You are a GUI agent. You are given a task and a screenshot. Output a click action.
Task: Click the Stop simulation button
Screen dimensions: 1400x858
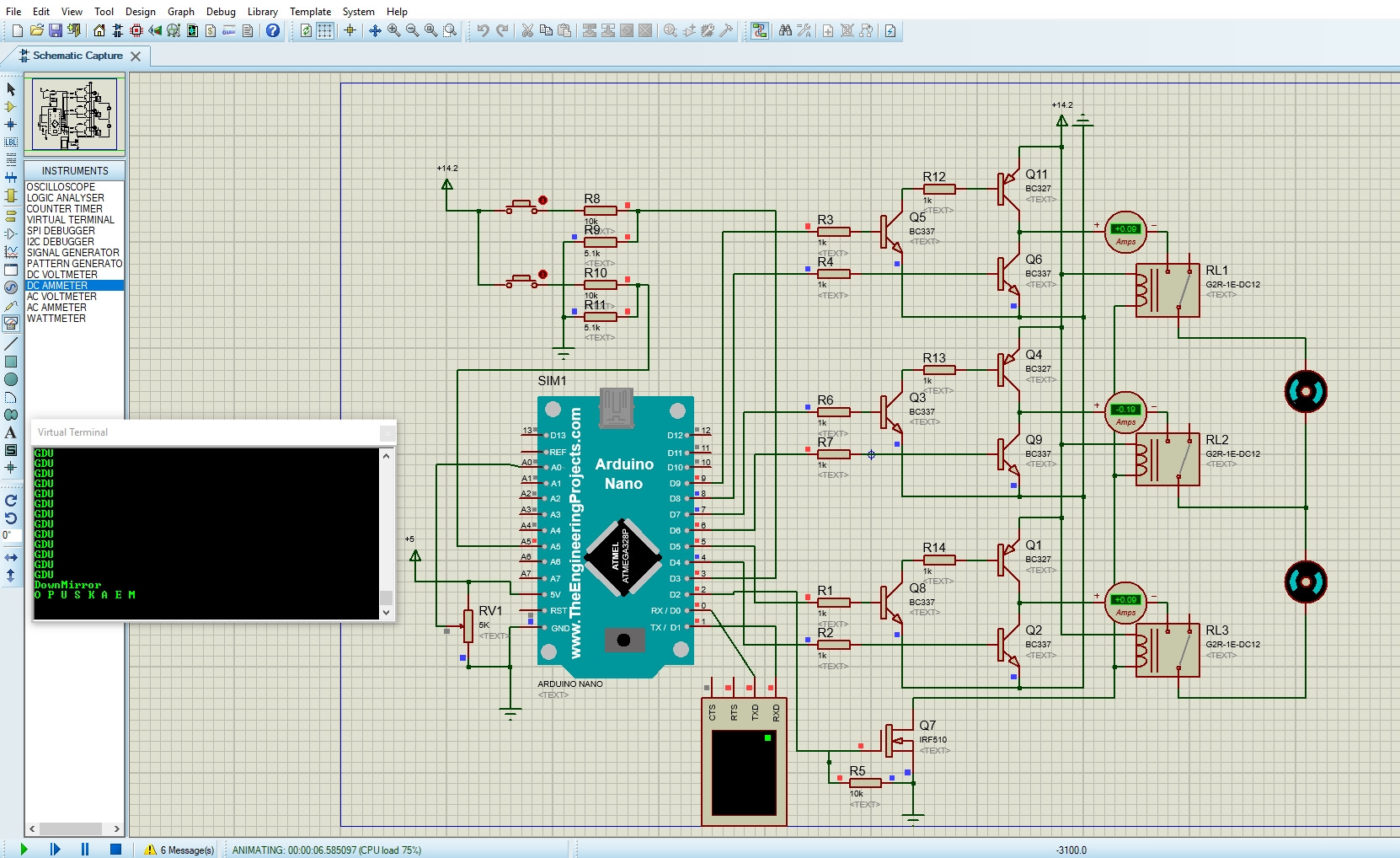point(116,849)
